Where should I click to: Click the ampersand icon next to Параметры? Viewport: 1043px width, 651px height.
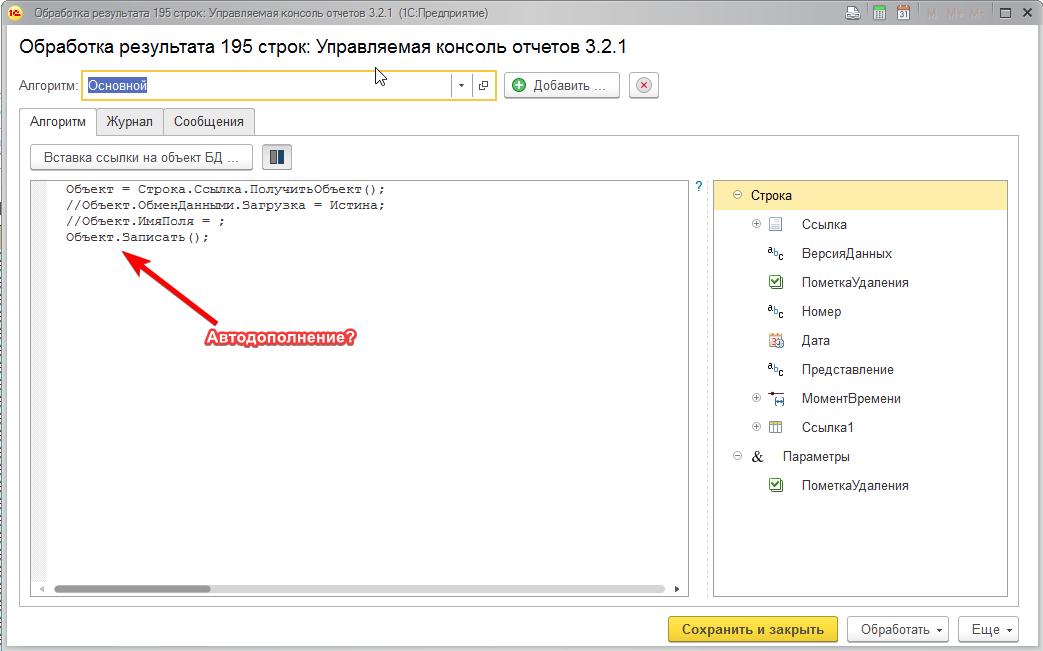tap(757, 457)
